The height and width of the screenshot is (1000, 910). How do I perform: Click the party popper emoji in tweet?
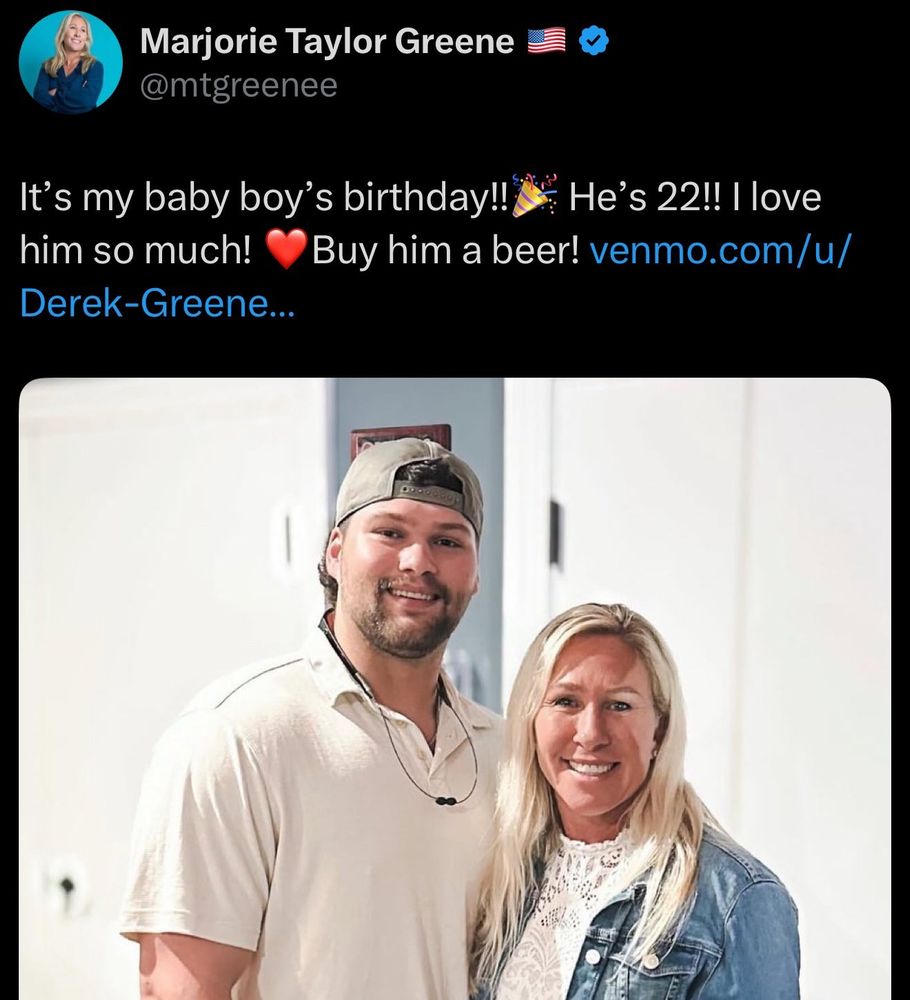coord(534,196)
